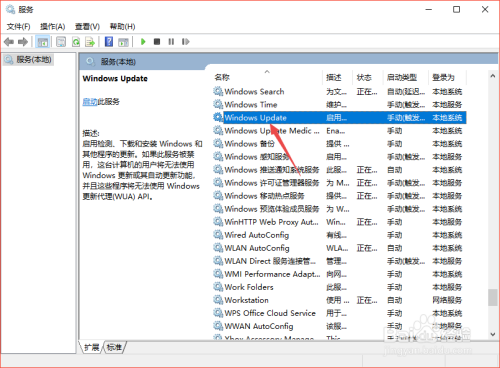Image resolution: width=500 pixels, height=368 pixels.
Task: Select the Work Folders service
Action: 339,287
